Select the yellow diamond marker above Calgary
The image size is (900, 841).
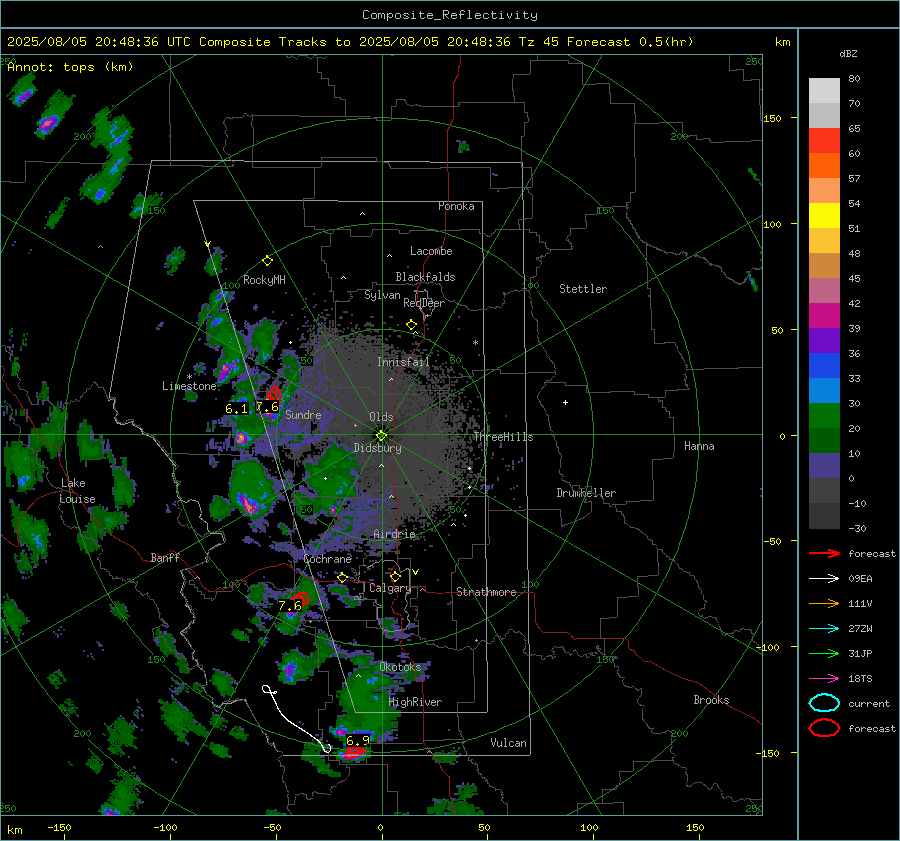coord(395,576)
